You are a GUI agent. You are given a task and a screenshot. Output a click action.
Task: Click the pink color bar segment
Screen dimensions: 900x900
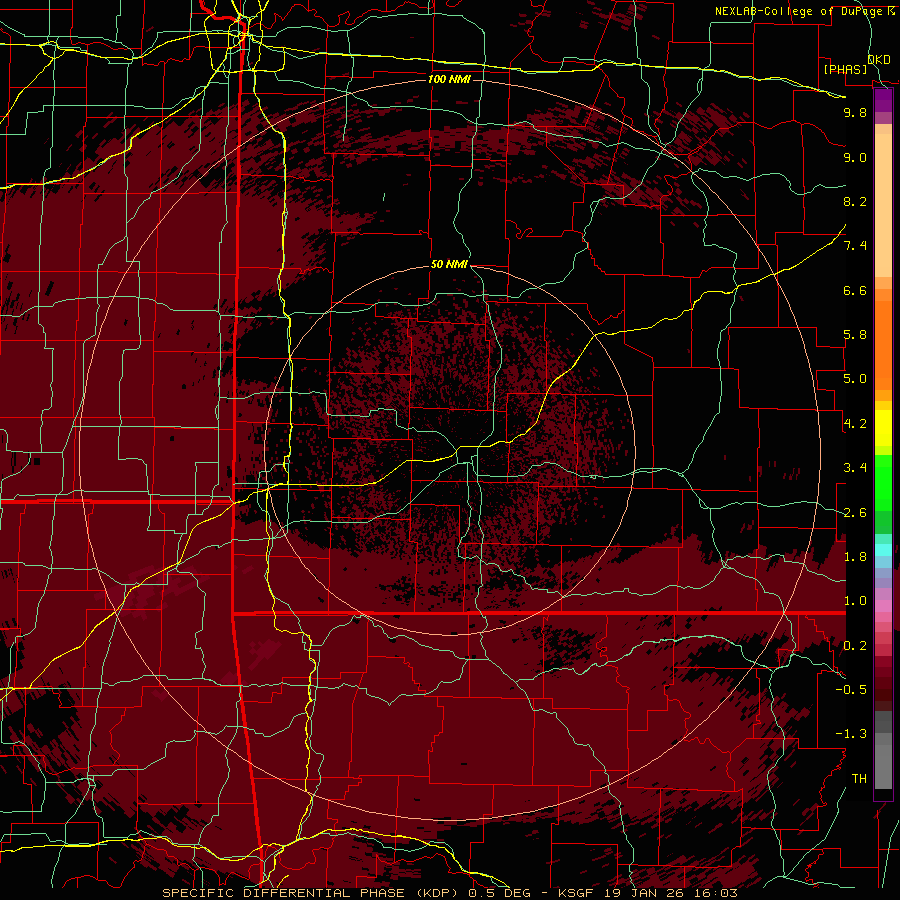click(x=883, y=606)
